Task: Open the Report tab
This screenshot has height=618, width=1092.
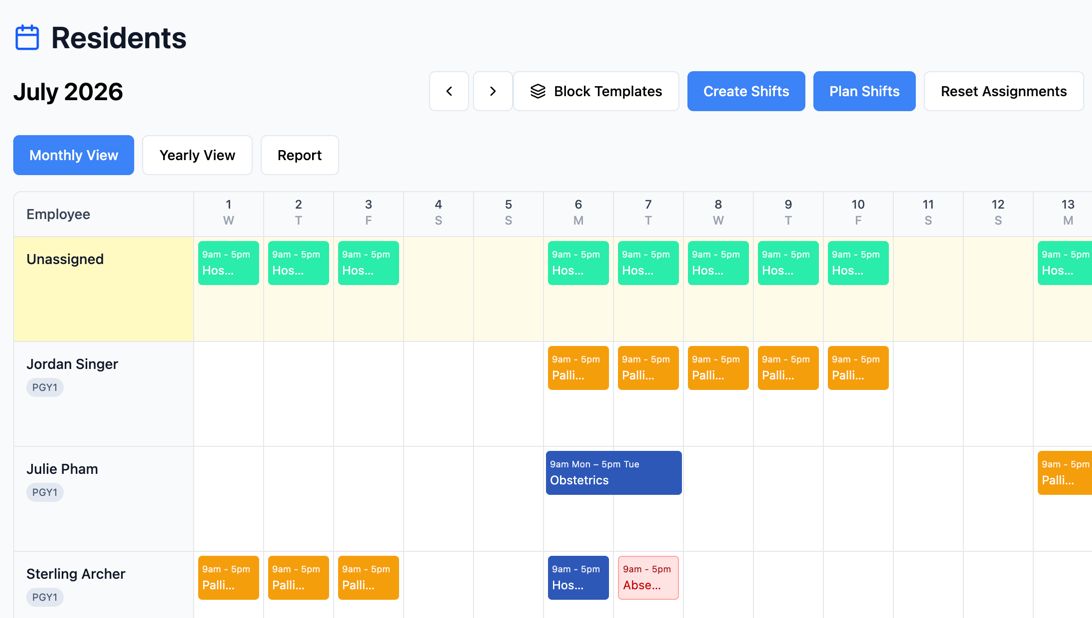Action: click(299, 155)
